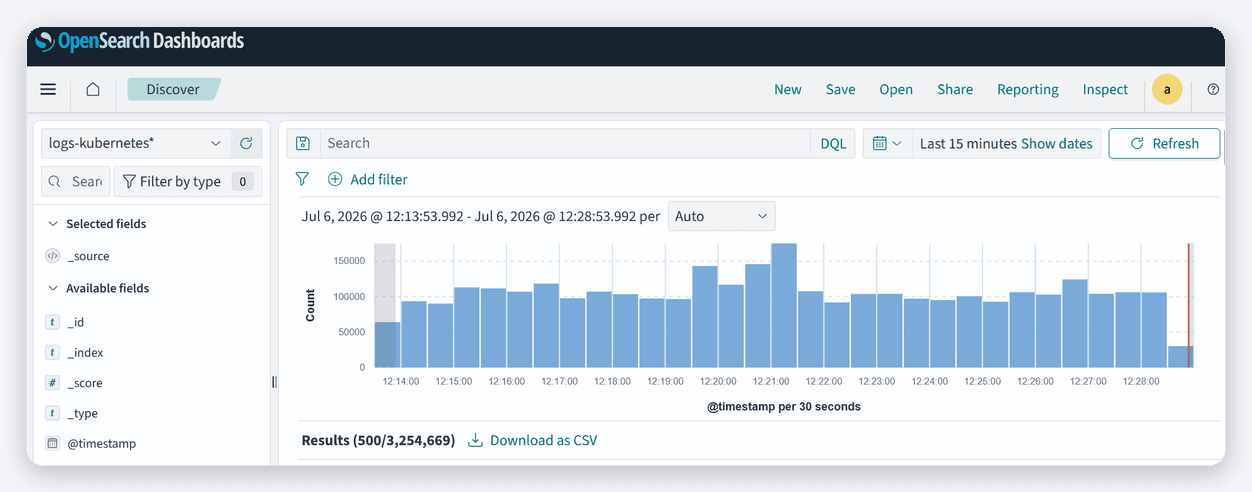
Task: Click the Discover breadcrumb tab
Action: (173, 89)
